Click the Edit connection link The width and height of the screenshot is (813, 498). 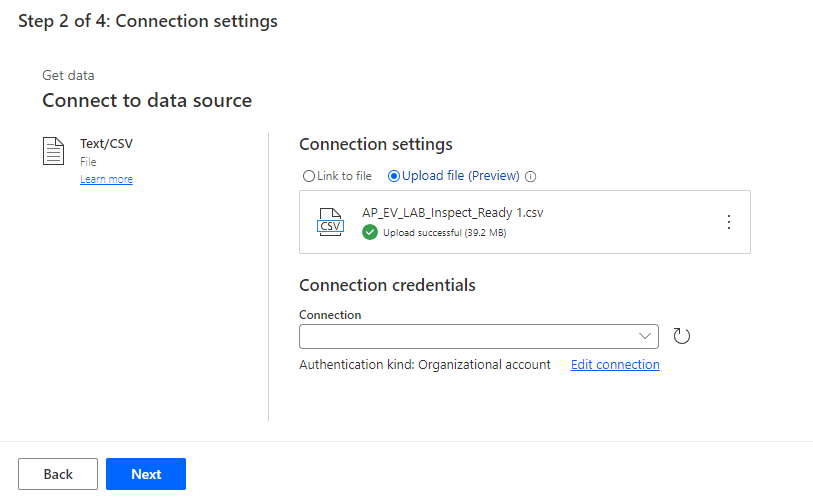615,365
